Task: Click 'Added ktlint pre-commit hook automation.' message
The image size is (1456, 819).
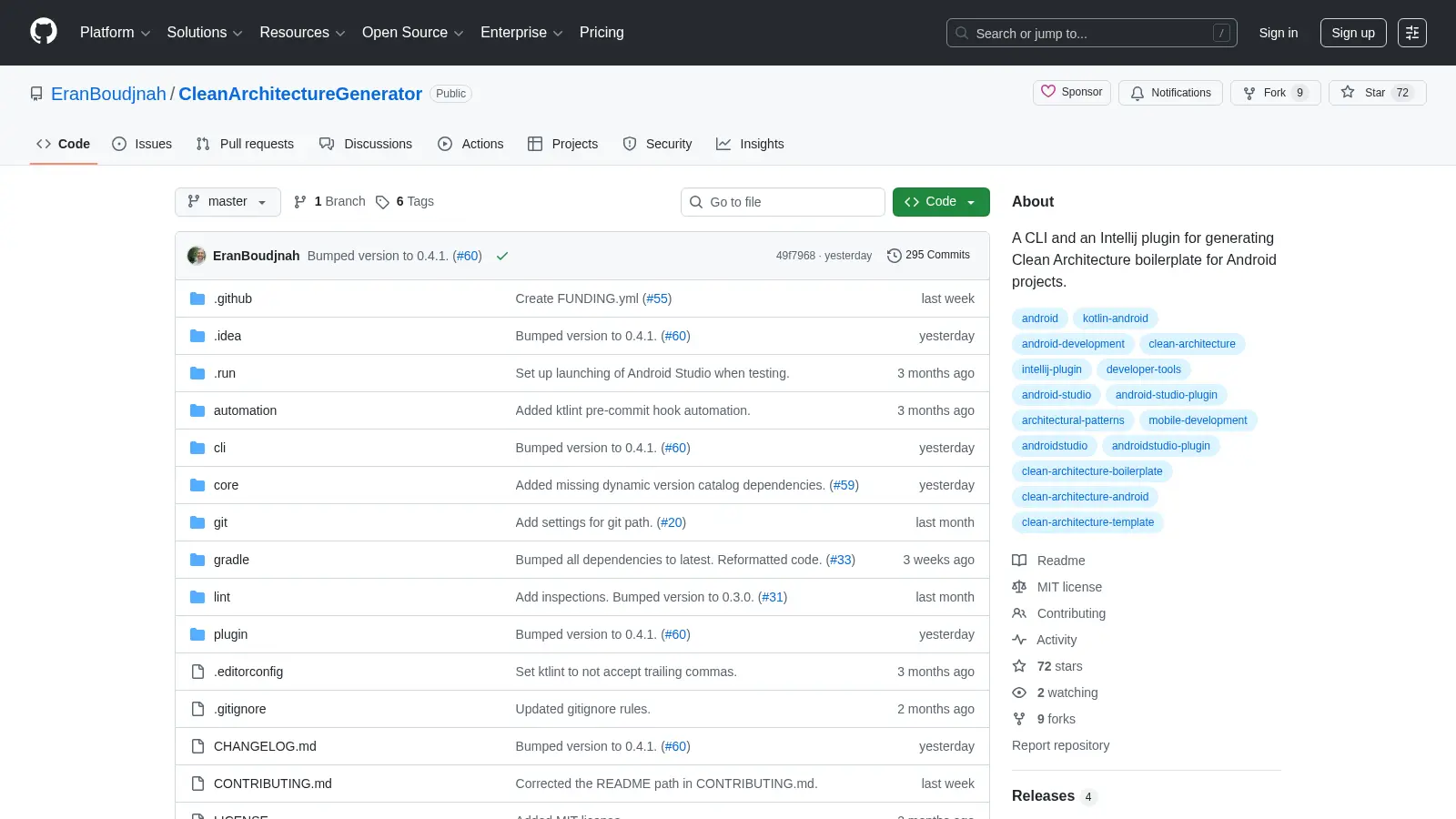Action: click(632, 410)
